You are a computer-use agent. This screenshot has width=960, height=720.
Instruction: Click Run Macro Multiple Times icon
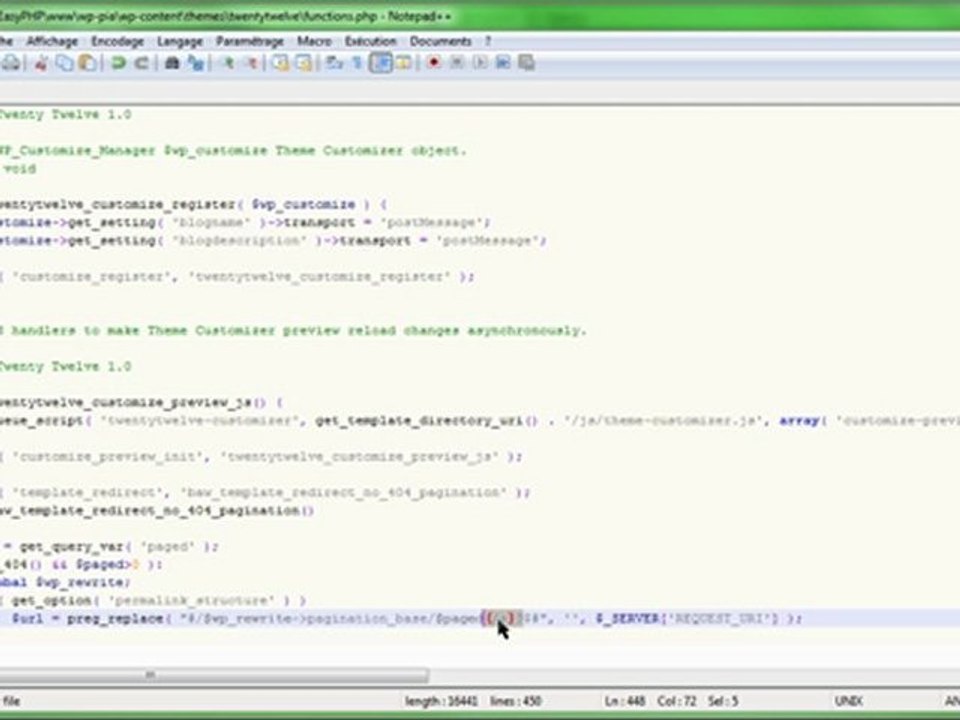click(x=503, y=62)
